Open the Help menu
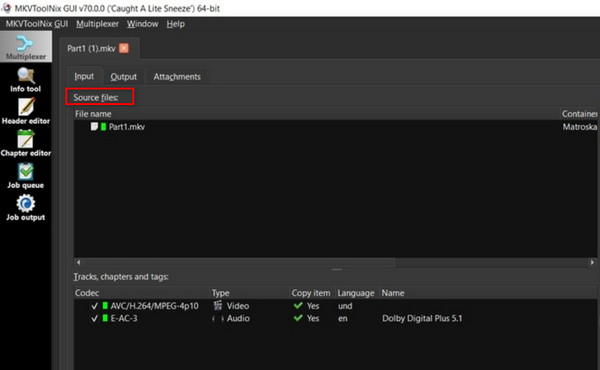The height and width of the screenshot is (370, 600). coord(175,24)
